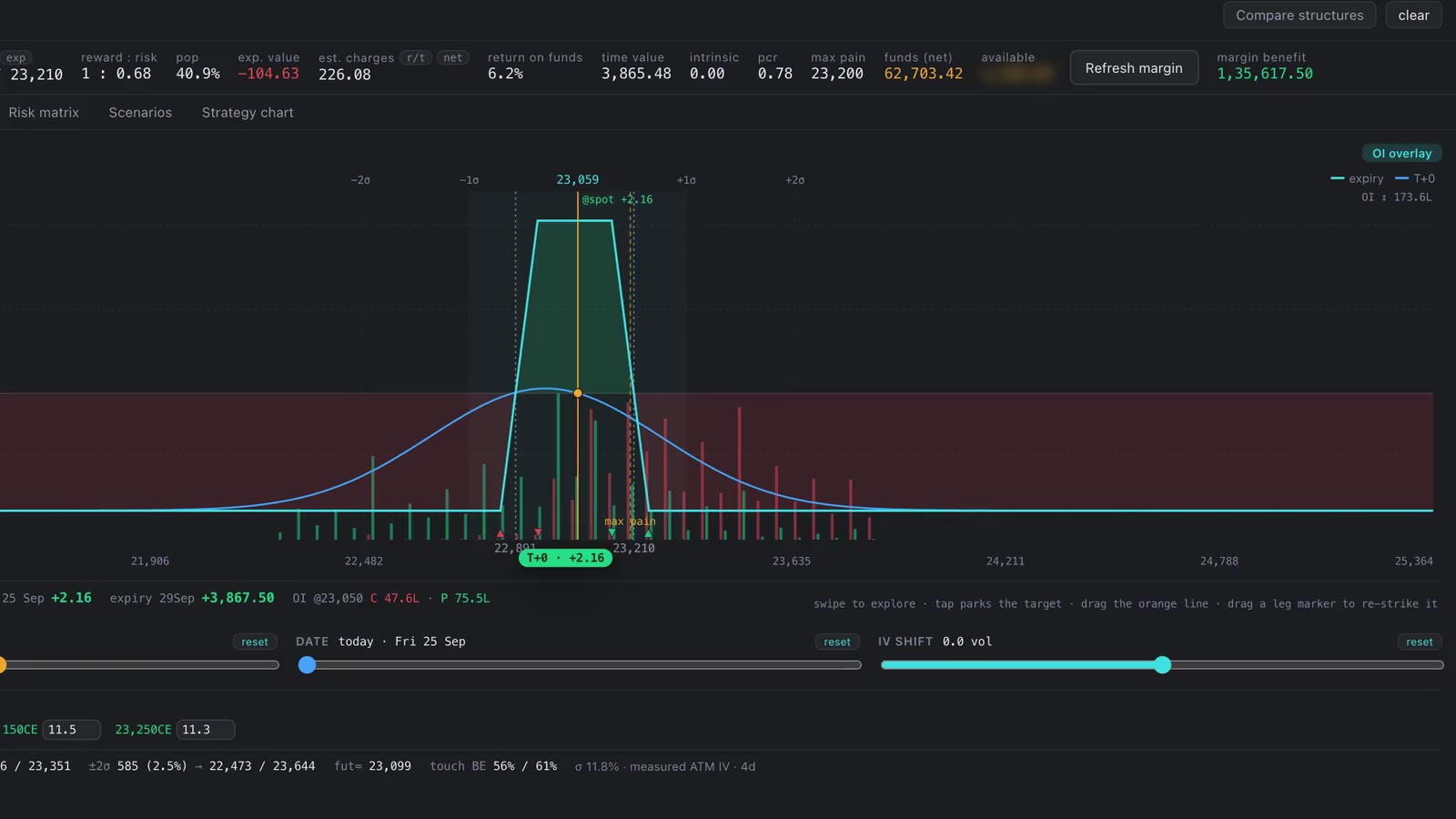Click the est. charges value 226.08
The width and height of the screenshot is (1456, 819).
point(345,75)
